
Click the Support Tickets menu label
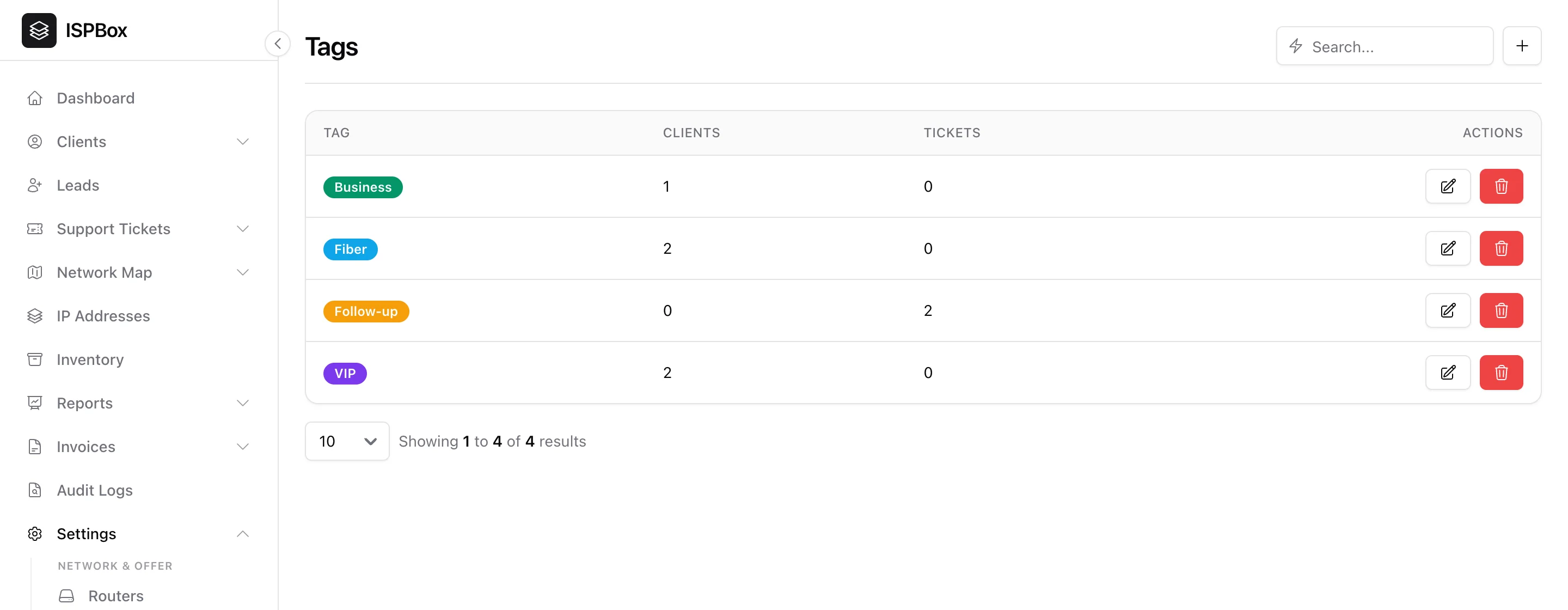click(x=114, y=229)
